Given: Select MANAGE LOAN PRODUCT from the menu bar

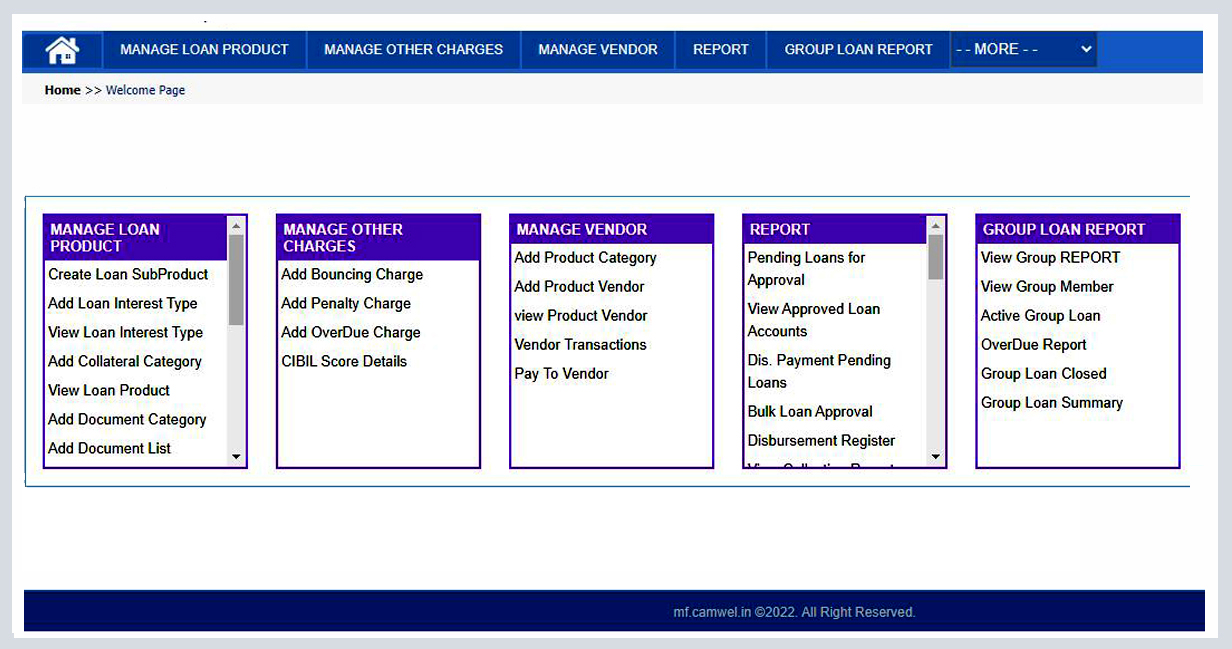Looking at the screenshot, I should point(203,49).
